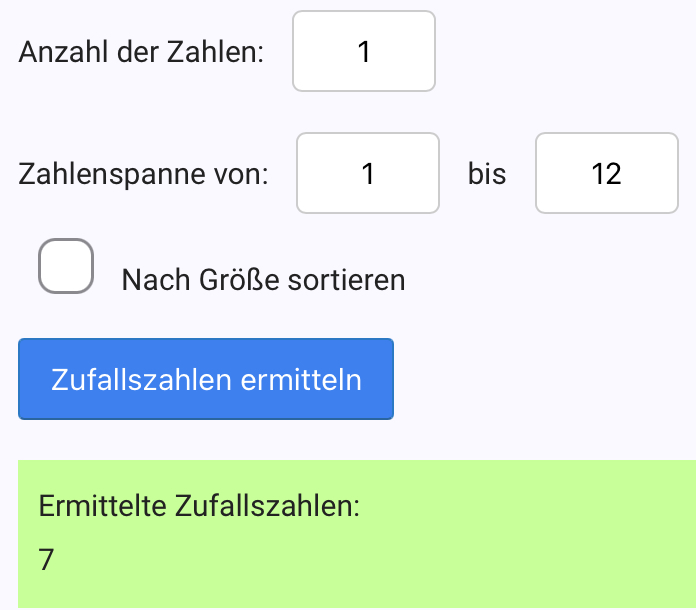The height and width of the screenshot is (610, 696).
Task: Toggle the sort-by-size checkbox box
Action: tap(66, 267)
